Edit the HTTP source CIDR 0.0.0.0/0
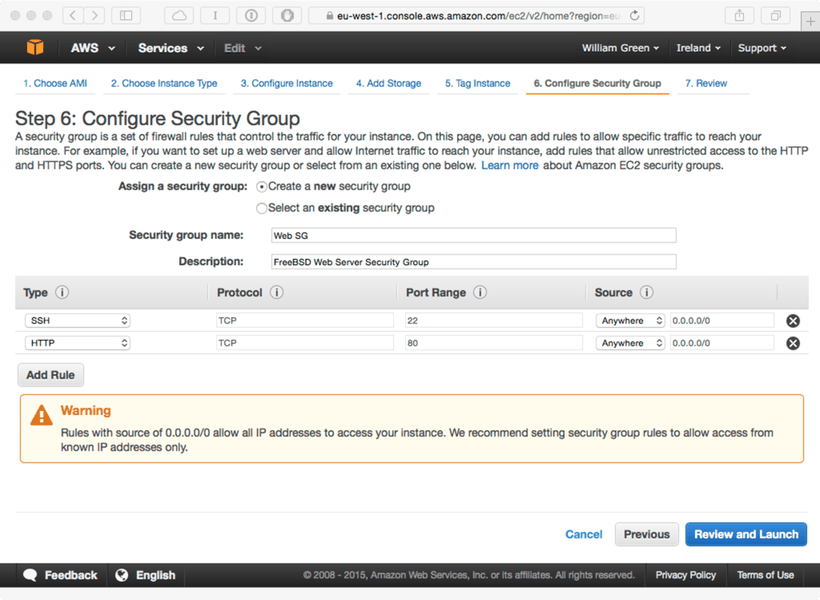This screenshot has height=600, width=820. click(x=722, y=343)
